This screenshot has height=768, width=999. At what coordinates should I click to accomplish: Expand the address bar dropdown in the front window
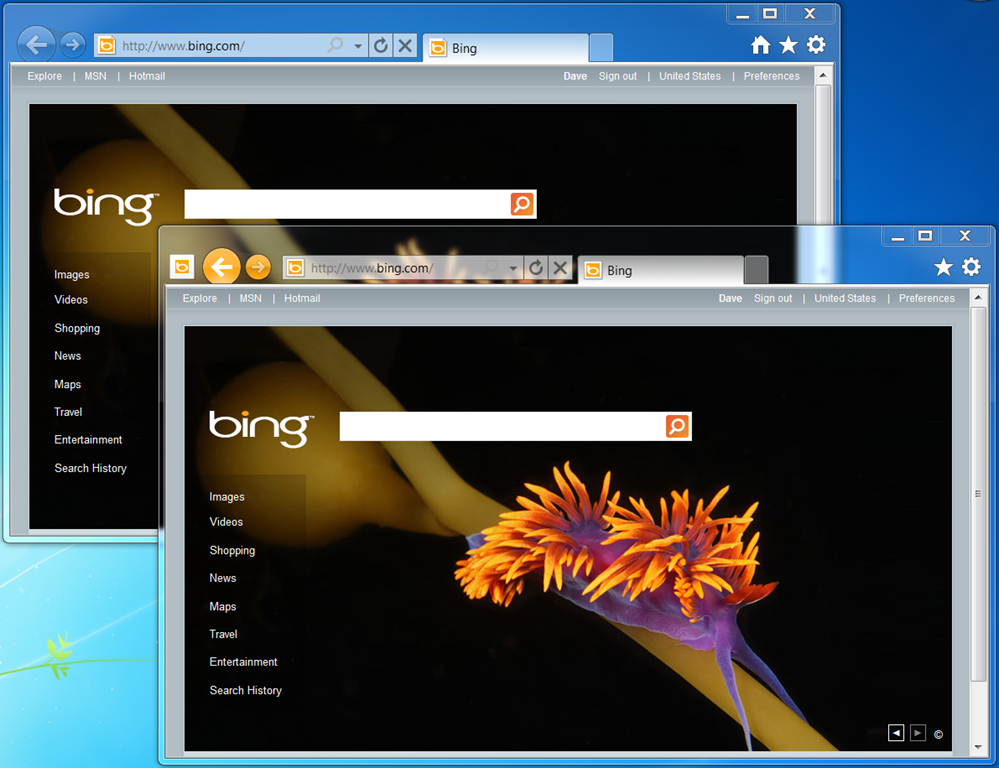click(513, 268)
